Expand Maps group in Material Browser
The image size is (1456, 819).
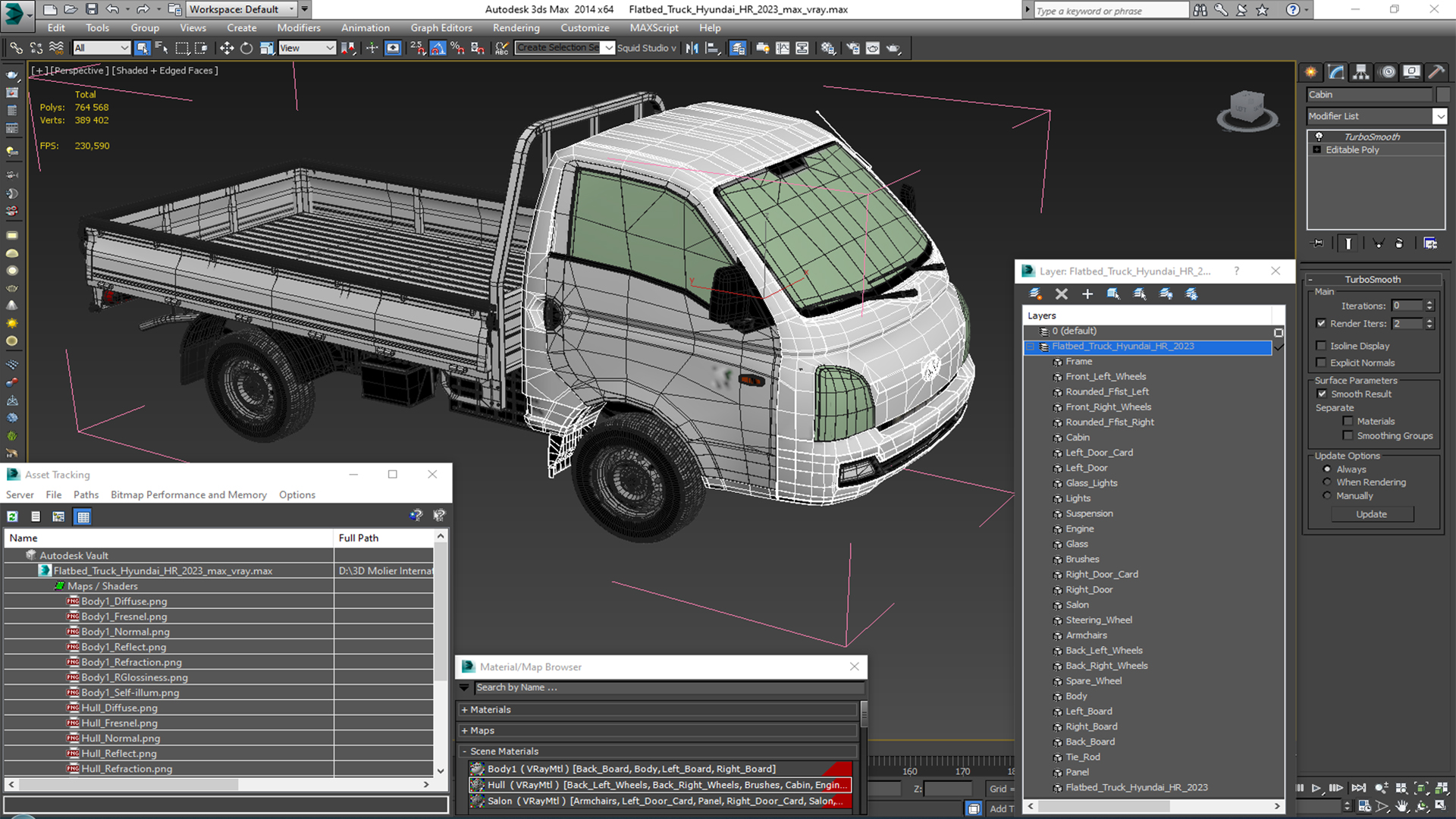pyautogui.click(x=464, y=730)
